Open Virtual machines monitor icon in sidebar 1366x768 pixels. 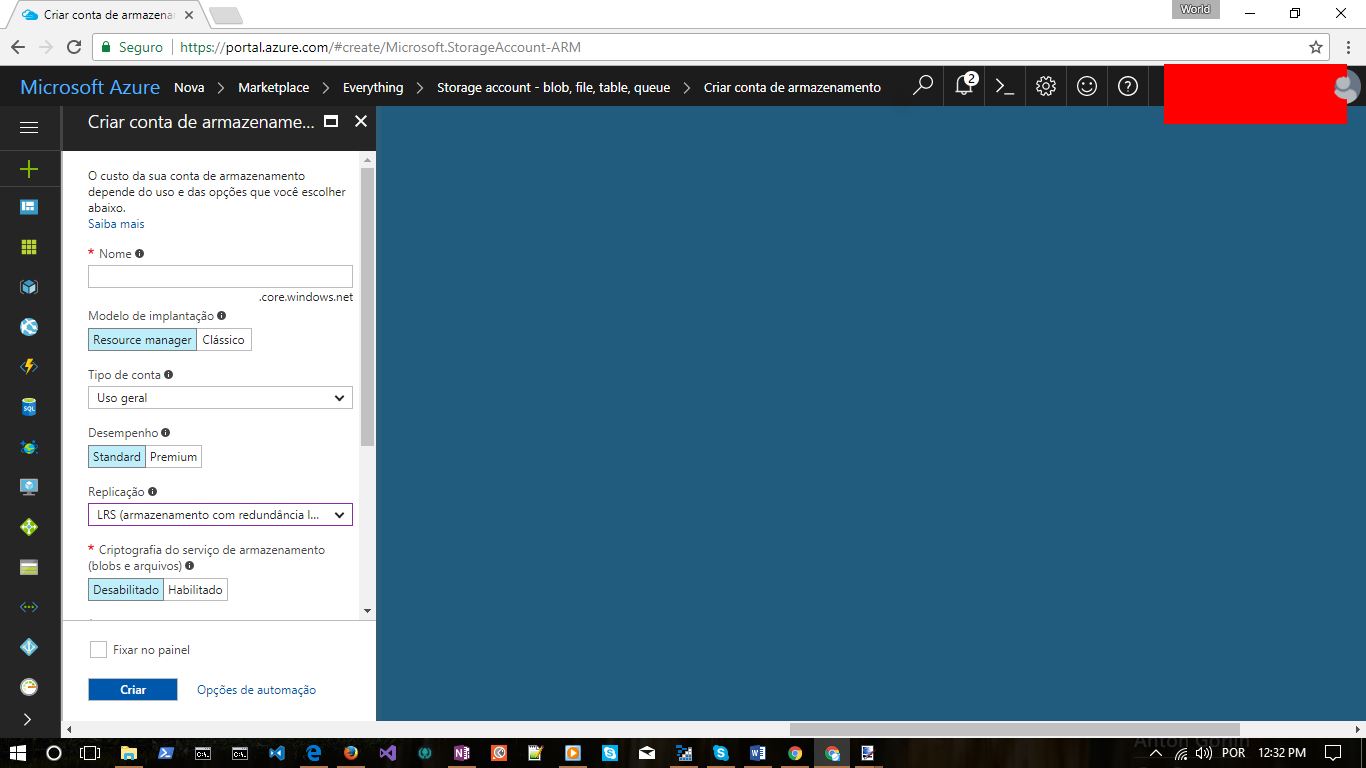(x=29, y=487)
